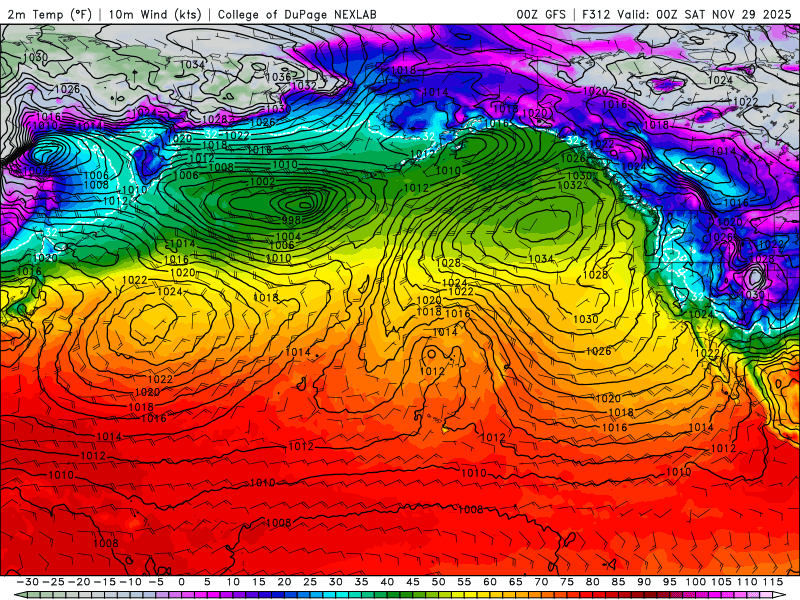
Task: Click the 35 label on the color scale
Action: coord(361,582)
